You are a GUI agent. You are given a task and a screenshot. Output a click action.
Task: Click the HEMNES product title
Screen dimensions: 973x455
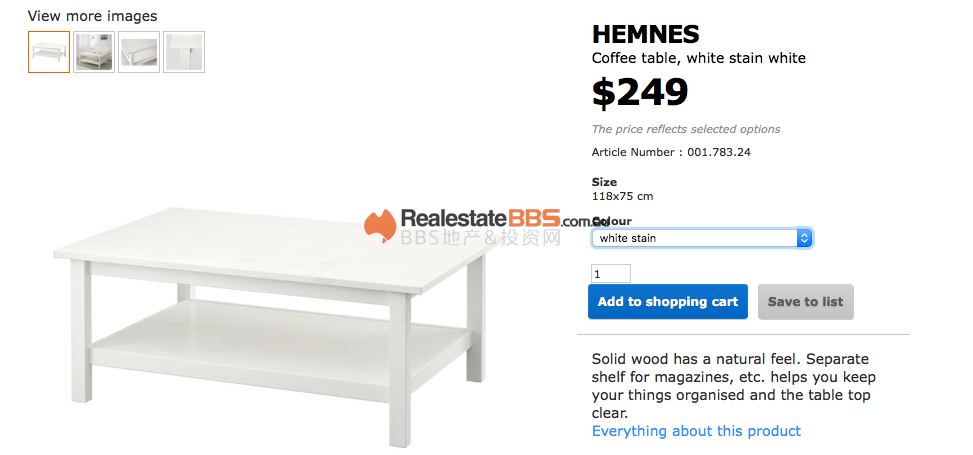point(645,34)
